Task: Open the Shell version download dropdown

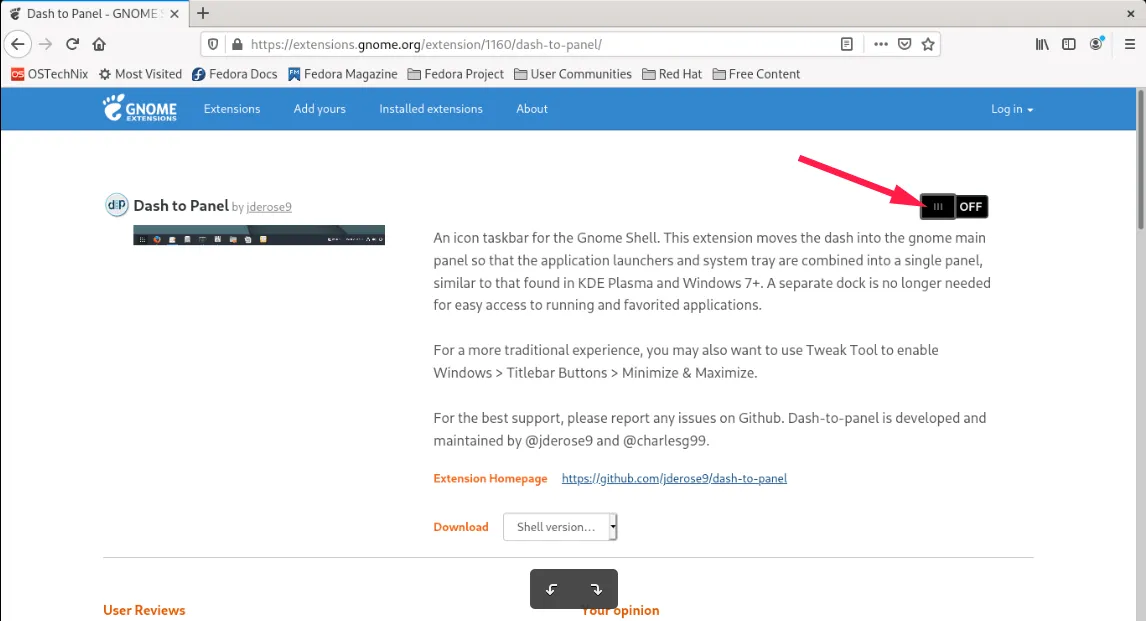Action: coord(559,527)
